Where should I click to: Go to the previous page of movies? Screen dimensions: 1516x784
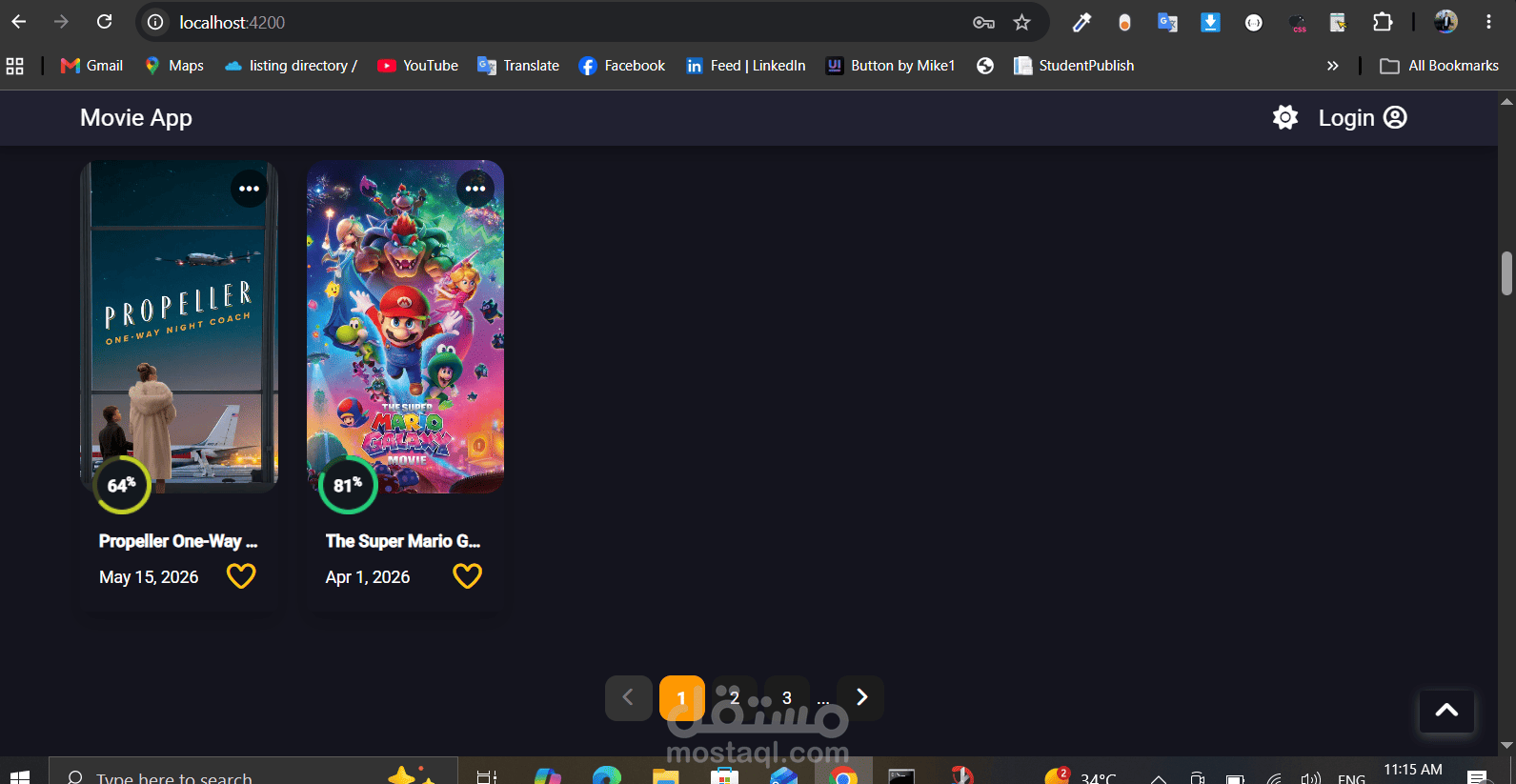point(628,698)
